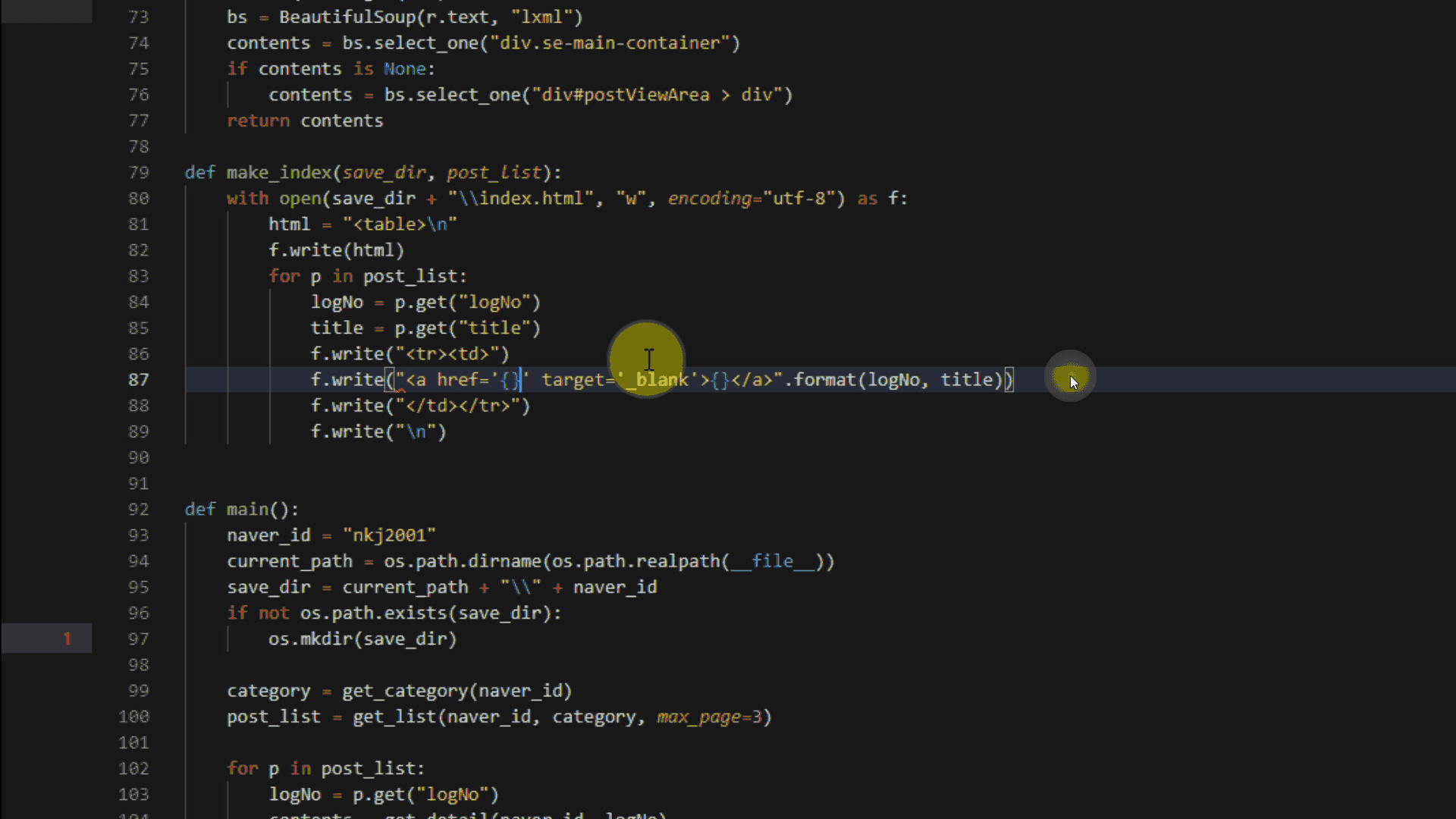Viewport: 1456px width, 819px height.
Task: Click the os.mkdir(save_dir) statement
Action: point(362,639)
